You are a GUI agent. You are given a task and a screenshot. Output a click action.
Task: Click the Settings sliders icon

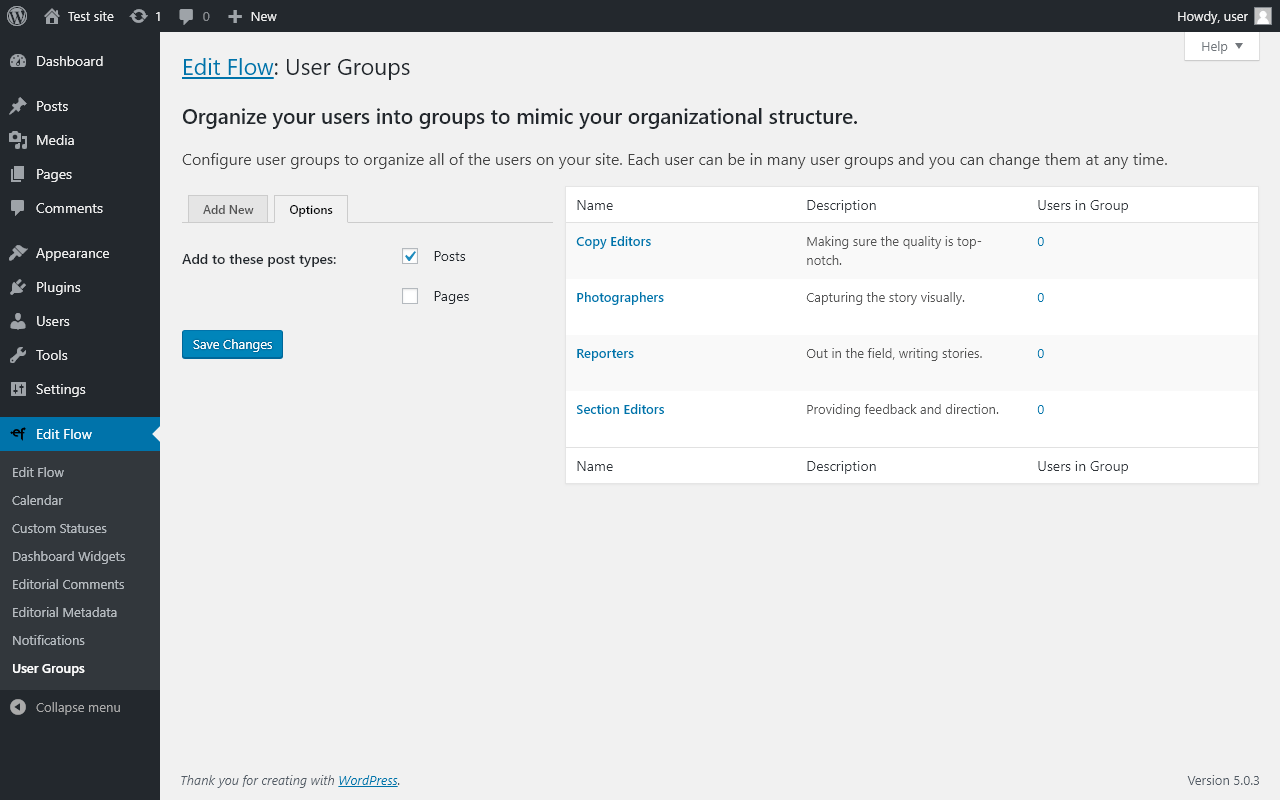pyautogui.click(x=18, y=389)
